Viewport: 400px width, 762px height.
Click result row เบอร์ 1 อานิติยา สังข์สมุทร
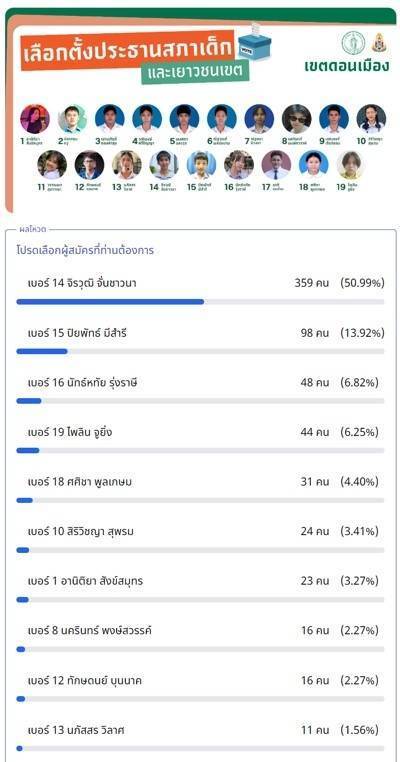[200, 589]
